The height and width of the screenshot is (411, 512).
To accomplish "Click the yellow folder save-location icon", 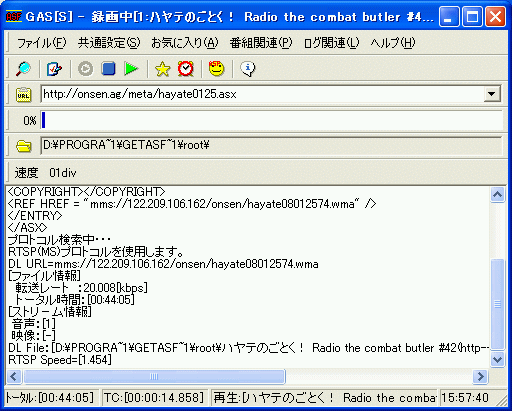I will [x=24, y=146].
